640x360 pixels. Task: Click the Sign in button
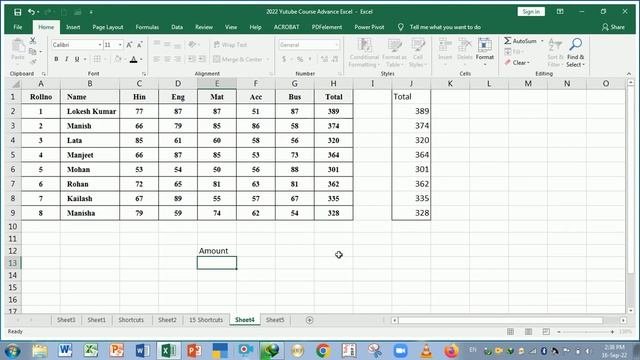tap(531, 12)
